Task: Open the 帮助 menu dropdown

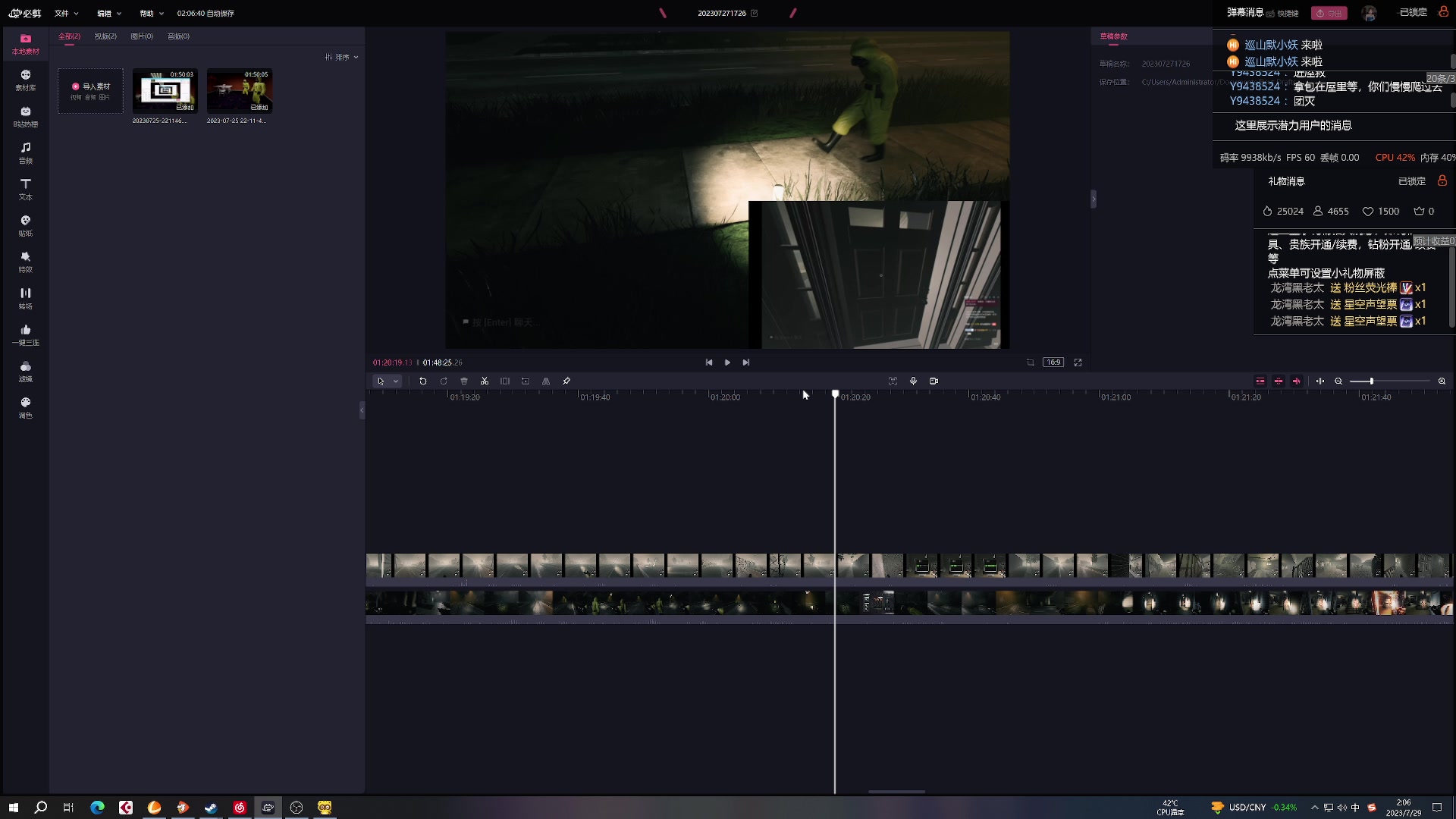Action: pos(152,13)
